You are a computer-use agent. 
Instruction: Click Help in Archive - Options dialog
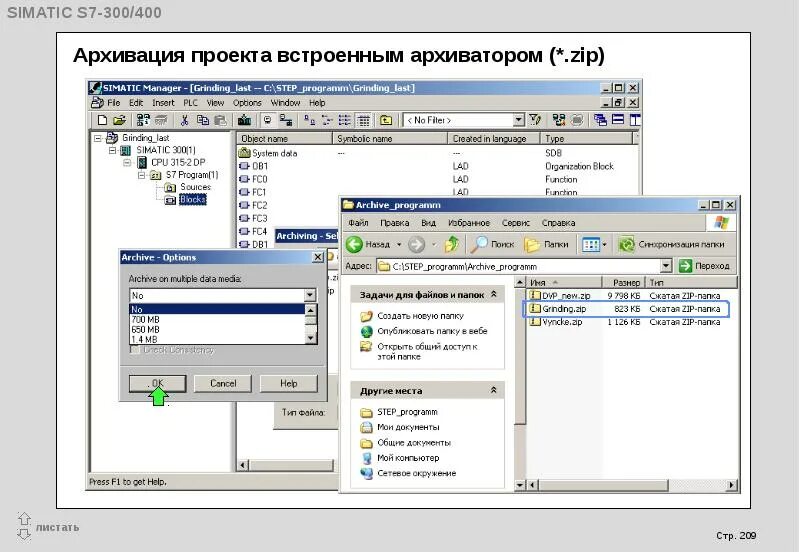(x=288, y=383)
